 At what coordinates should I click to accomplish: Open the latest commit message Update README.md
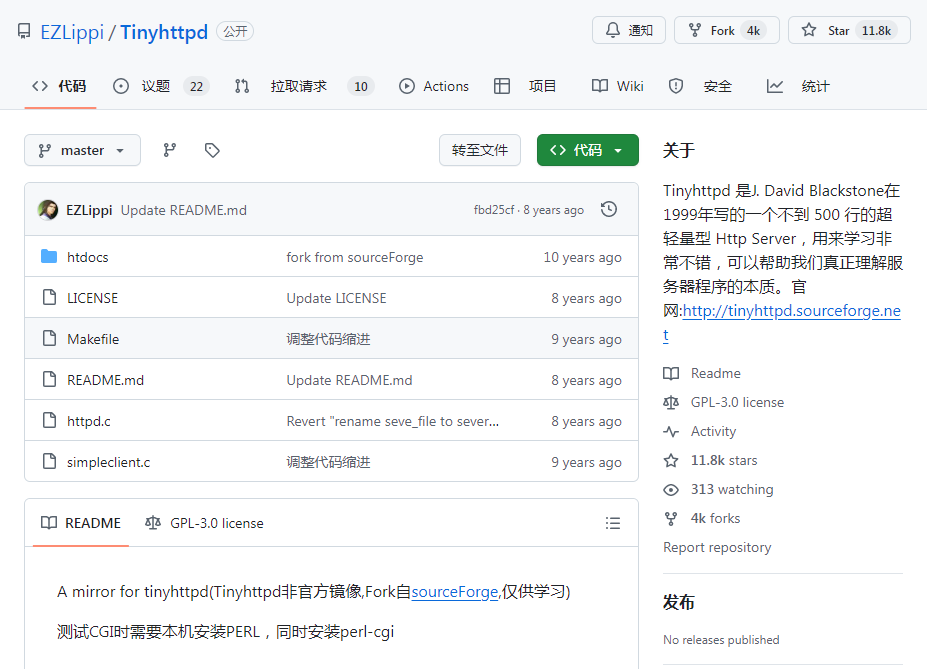click(x=184, y=210)
